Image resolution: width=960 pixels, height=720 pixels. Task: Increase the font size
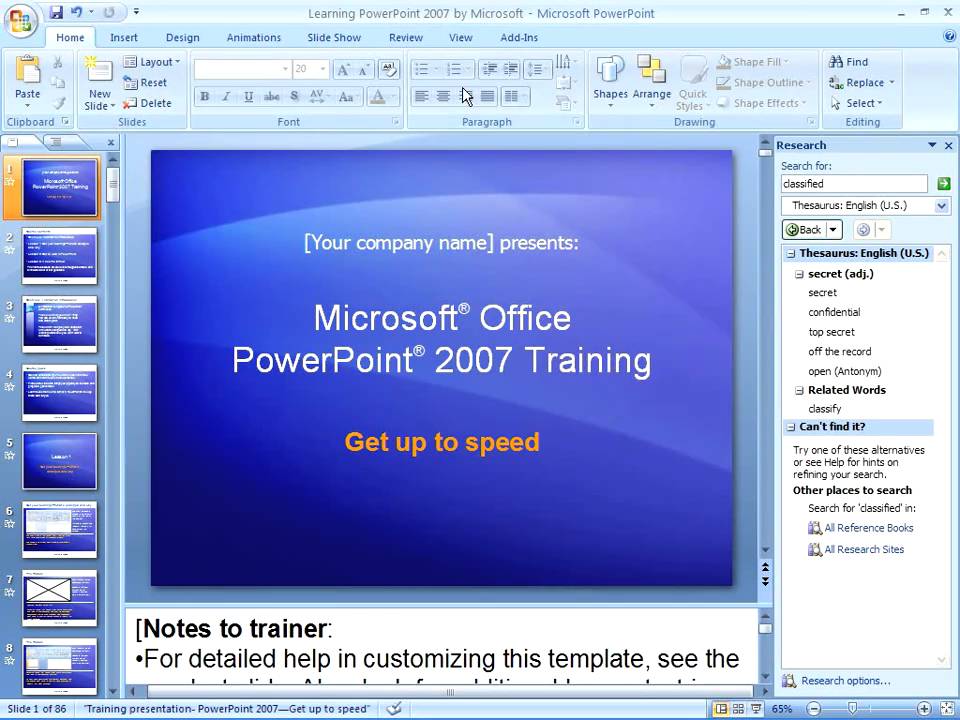(x=343, y=70)
